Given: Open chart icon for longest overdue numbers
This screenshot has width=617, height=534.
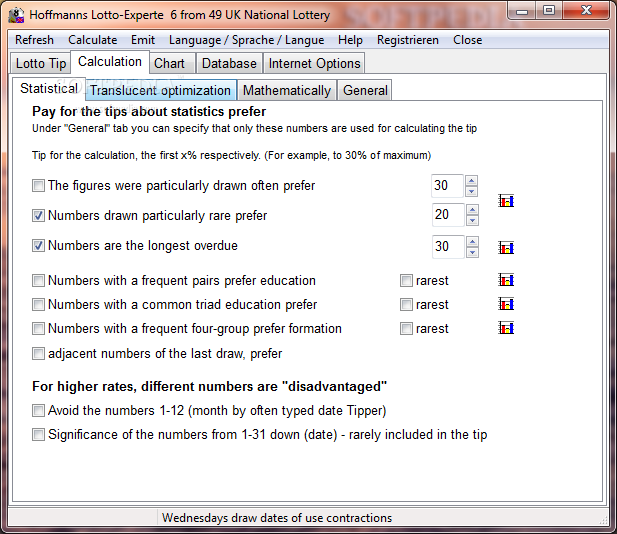Looking at the screenshot, I should [506, 248].
